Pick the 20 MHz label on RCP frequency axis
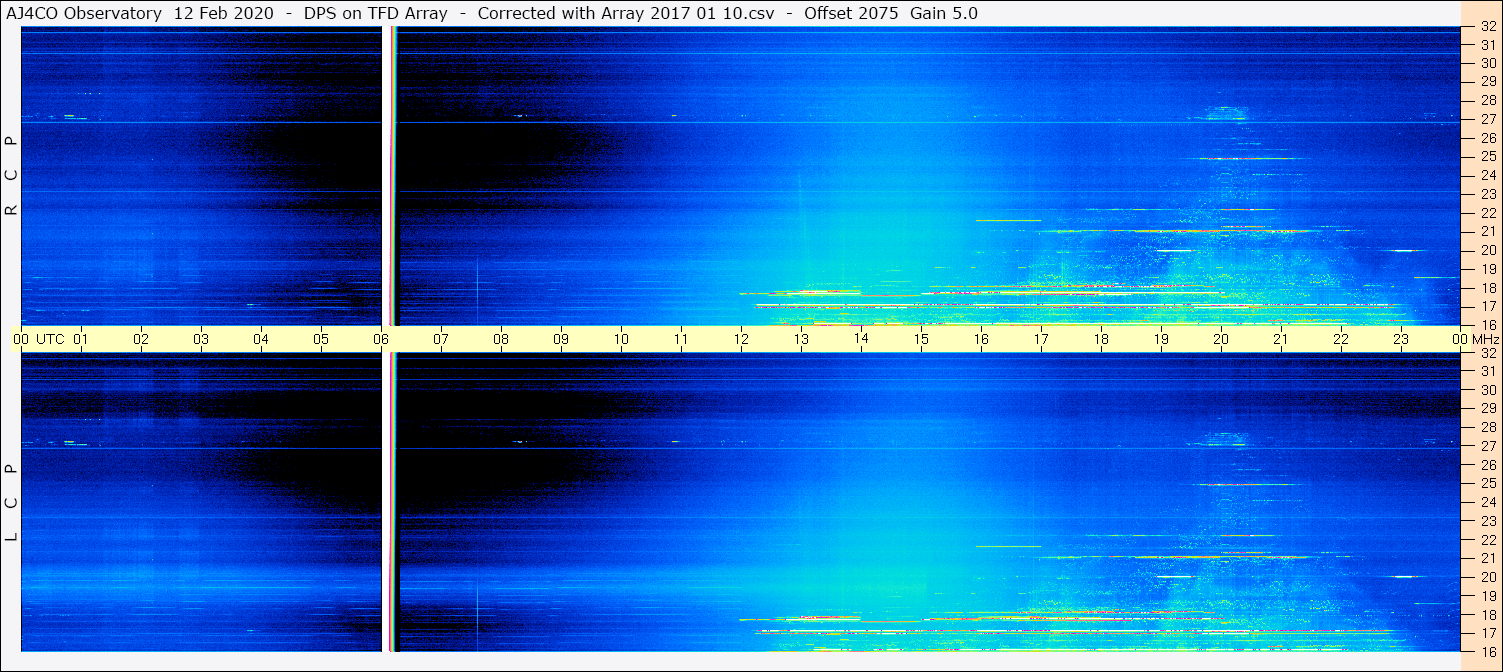1503x672 pixels. [x=1487, y=250]
